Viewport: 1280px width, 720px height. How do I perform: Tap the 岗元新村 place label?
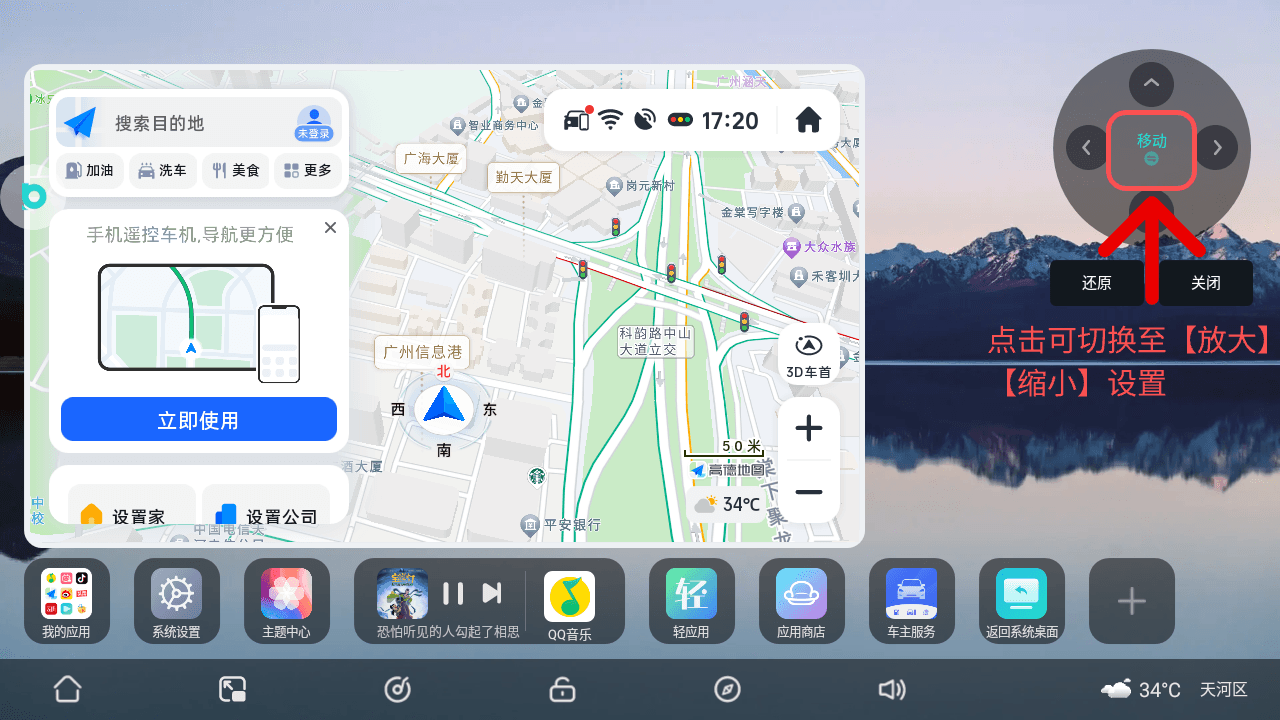[x=641, y=186]
